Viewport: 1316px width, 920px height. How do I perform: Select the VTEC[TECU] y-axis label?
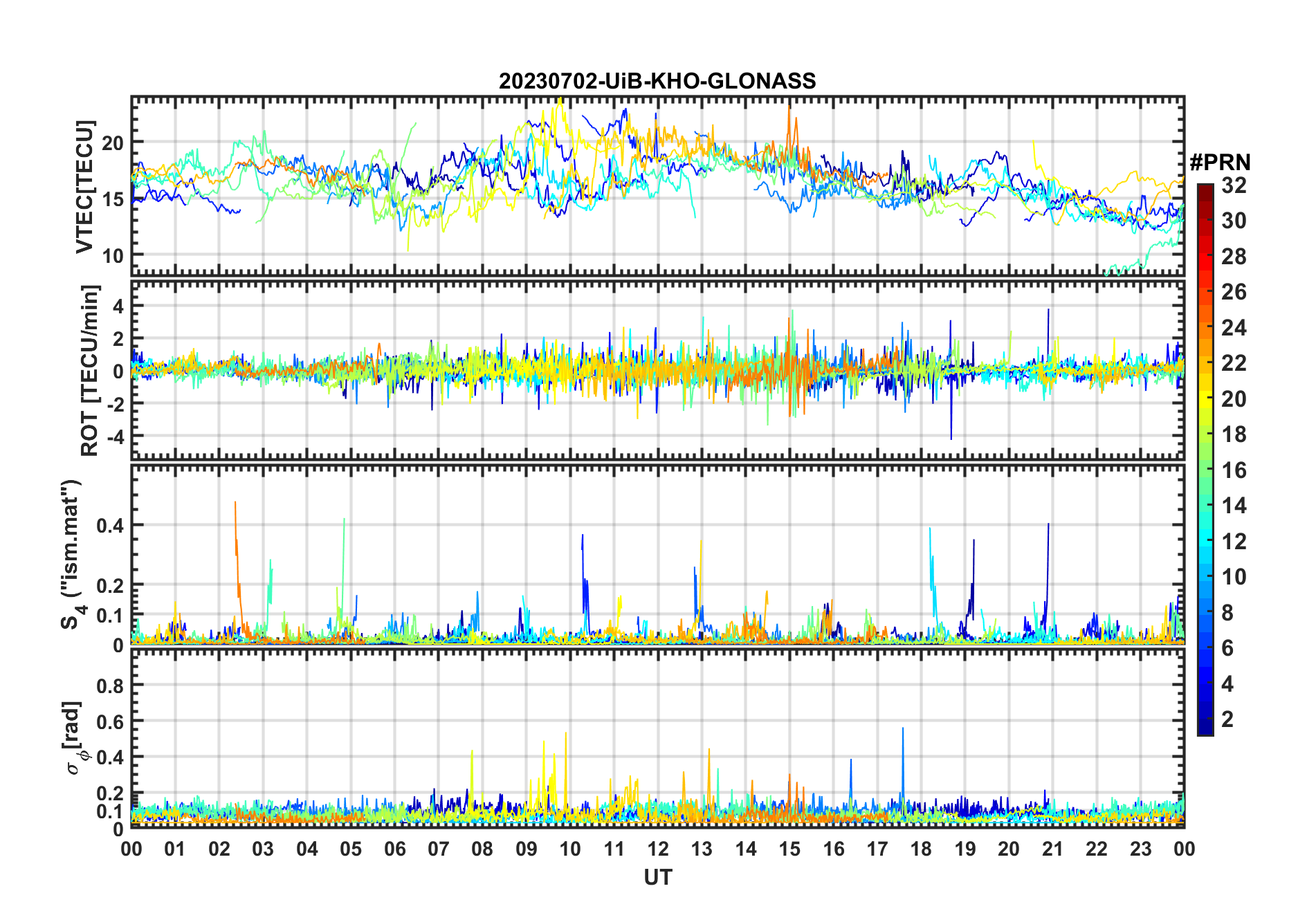[x=84, y=187]
